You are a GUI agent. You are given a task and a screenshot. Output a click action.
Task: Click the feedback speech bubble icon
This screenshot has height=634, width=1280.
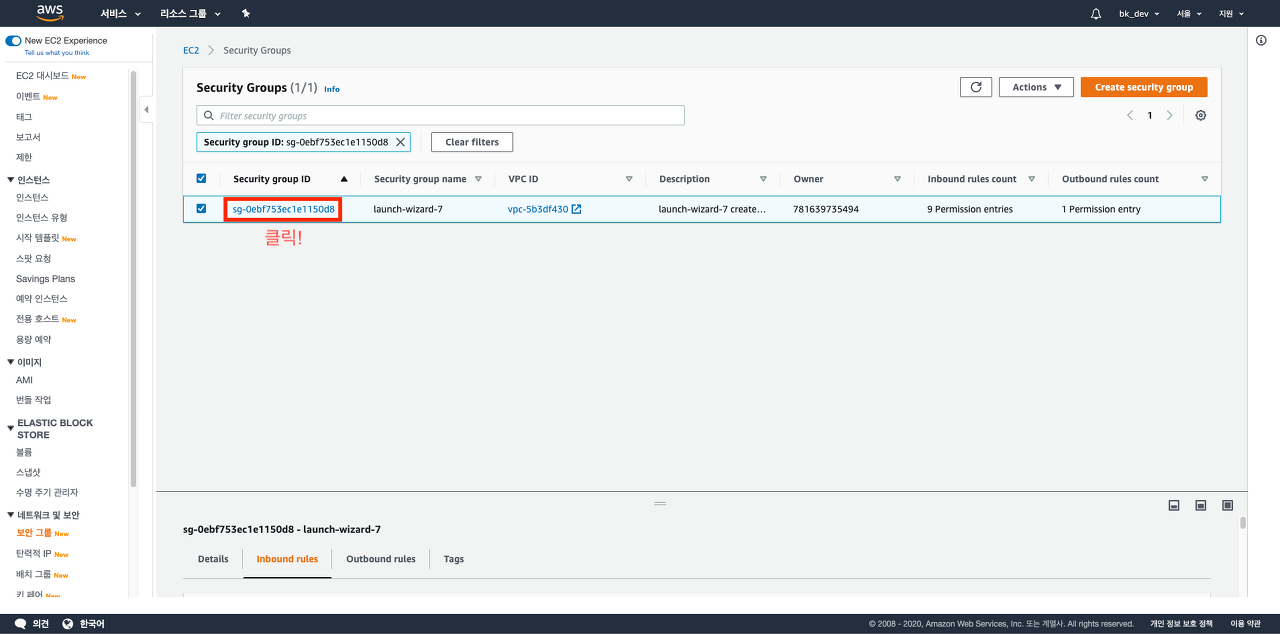(20, 623)
